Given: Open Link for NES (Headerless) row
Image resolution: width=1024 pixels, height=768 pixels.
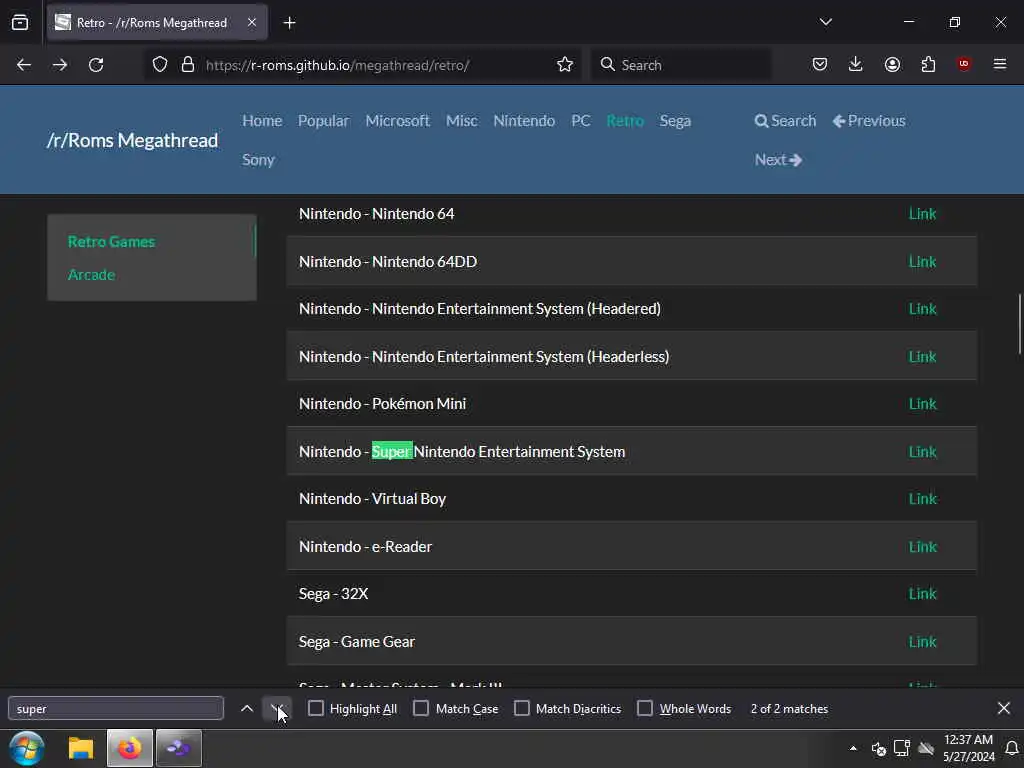Looking at the screenshot, I should pyautogui.click(x=922, y=357).
